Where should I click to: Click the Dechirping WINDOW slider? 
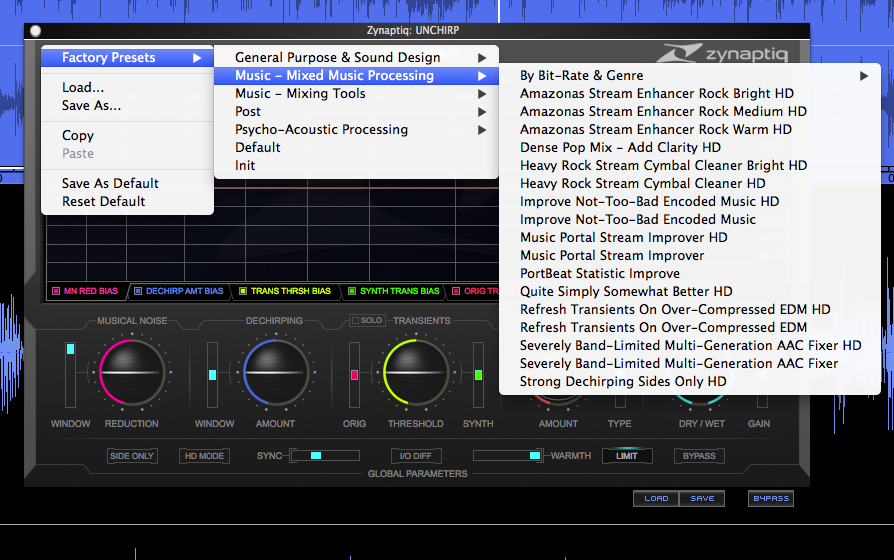(212, 375)
